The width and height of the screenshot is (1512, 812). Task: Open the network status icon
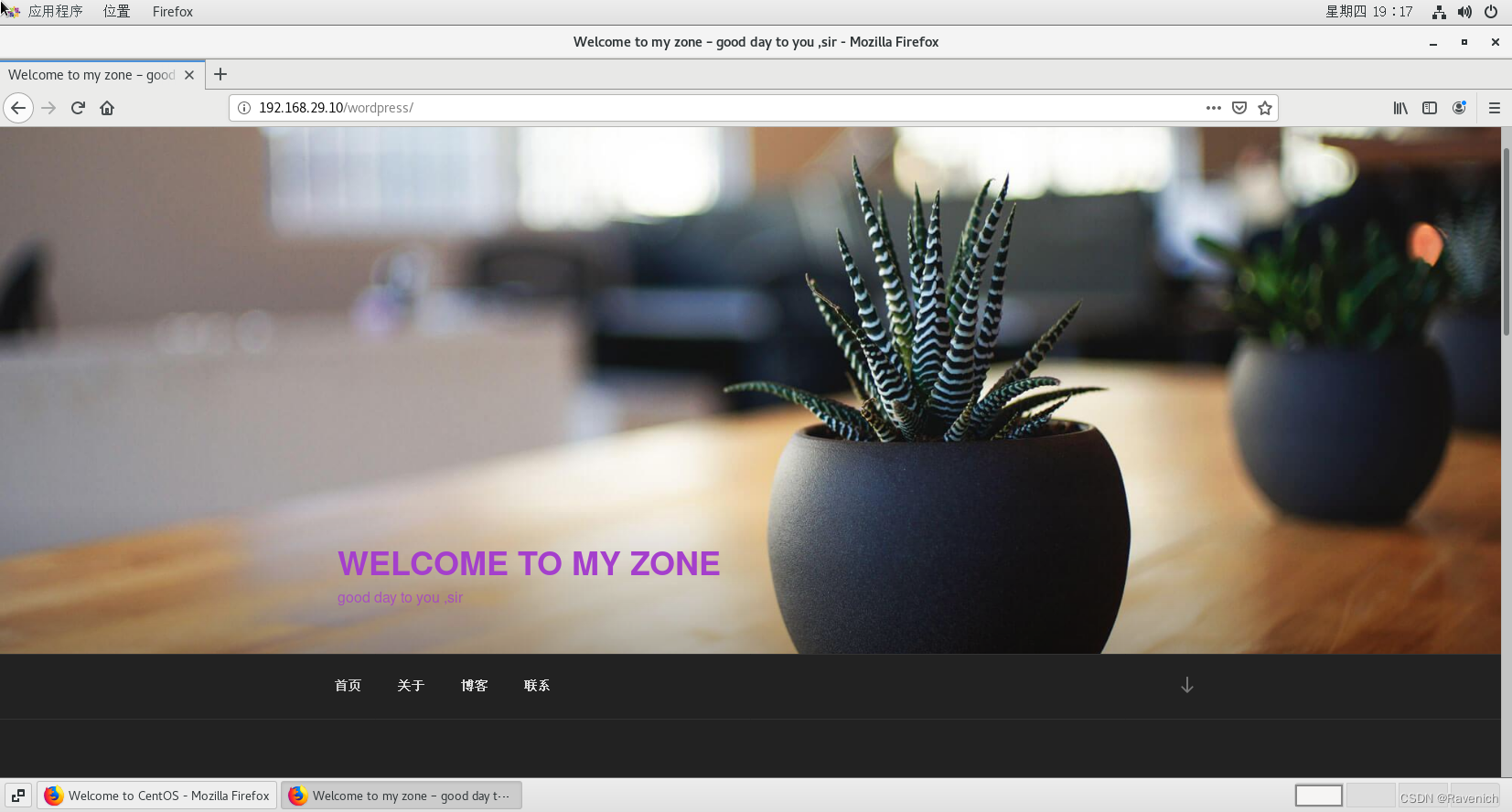pos(1439,12)
